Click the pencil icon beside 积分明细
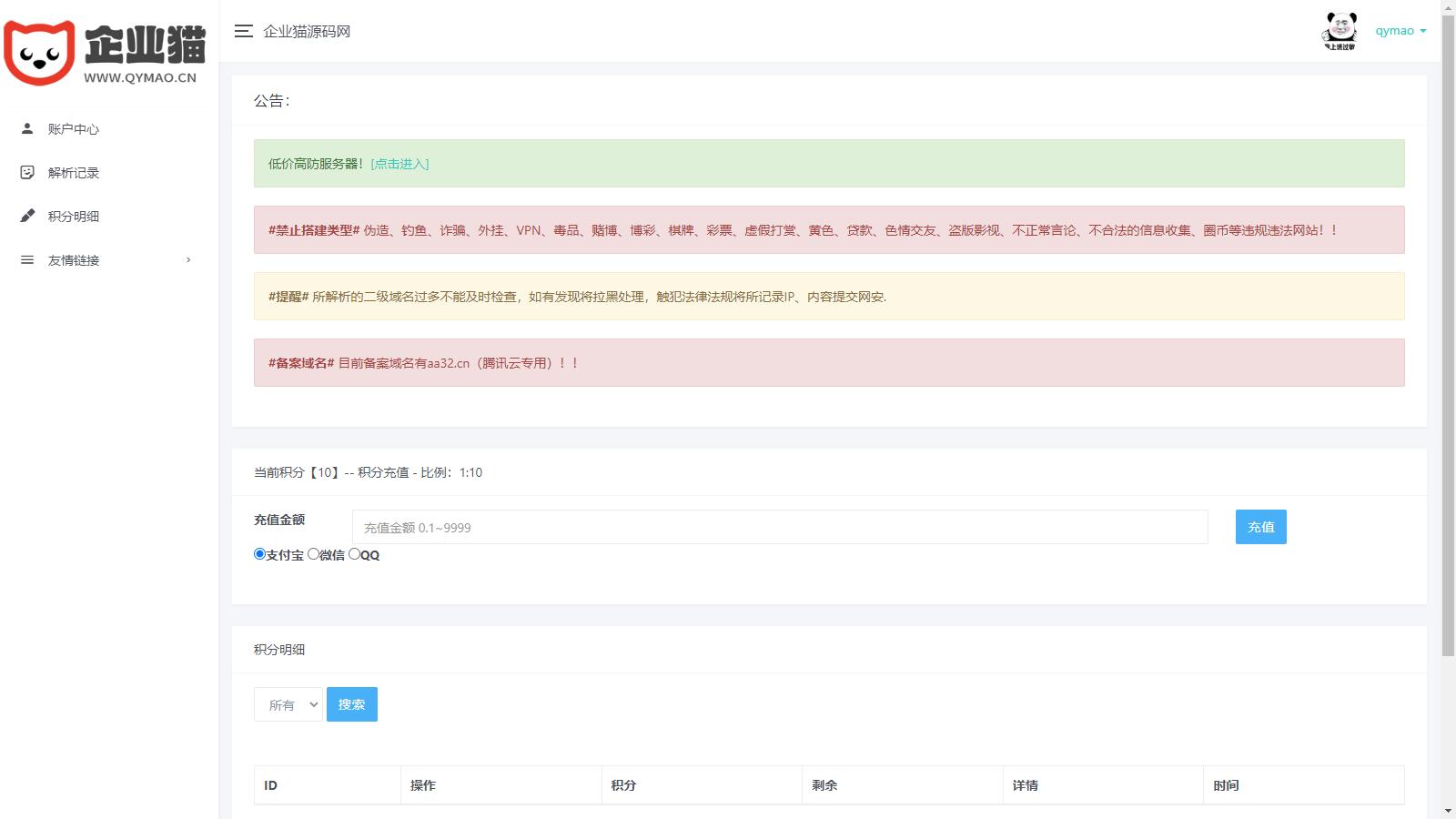 pyautogui.click(x=27, y=216)
